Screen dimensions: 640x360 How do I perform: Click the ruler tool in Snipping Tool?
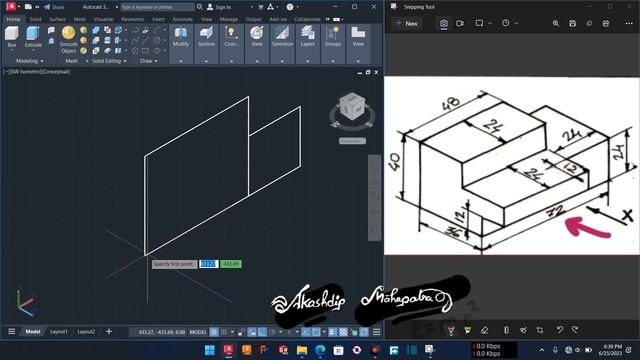point(507,330)
